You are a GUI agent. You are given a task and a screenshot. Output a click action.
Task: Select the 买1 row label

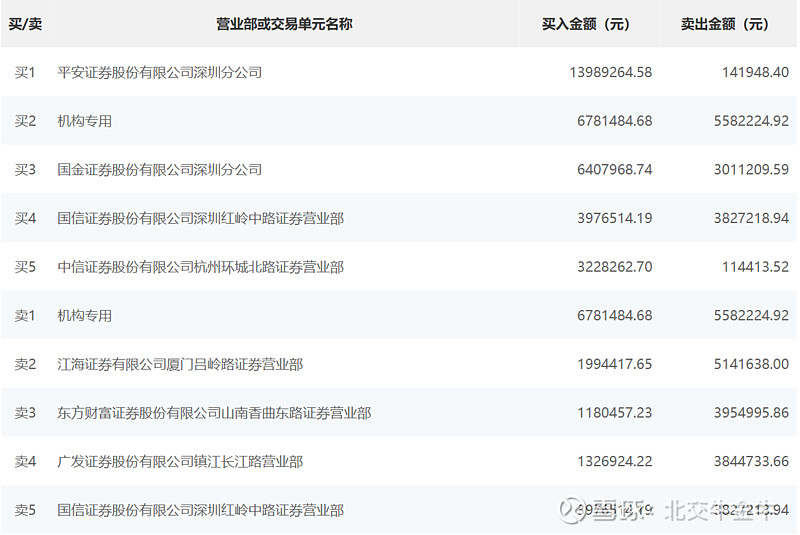click(25, 72)
